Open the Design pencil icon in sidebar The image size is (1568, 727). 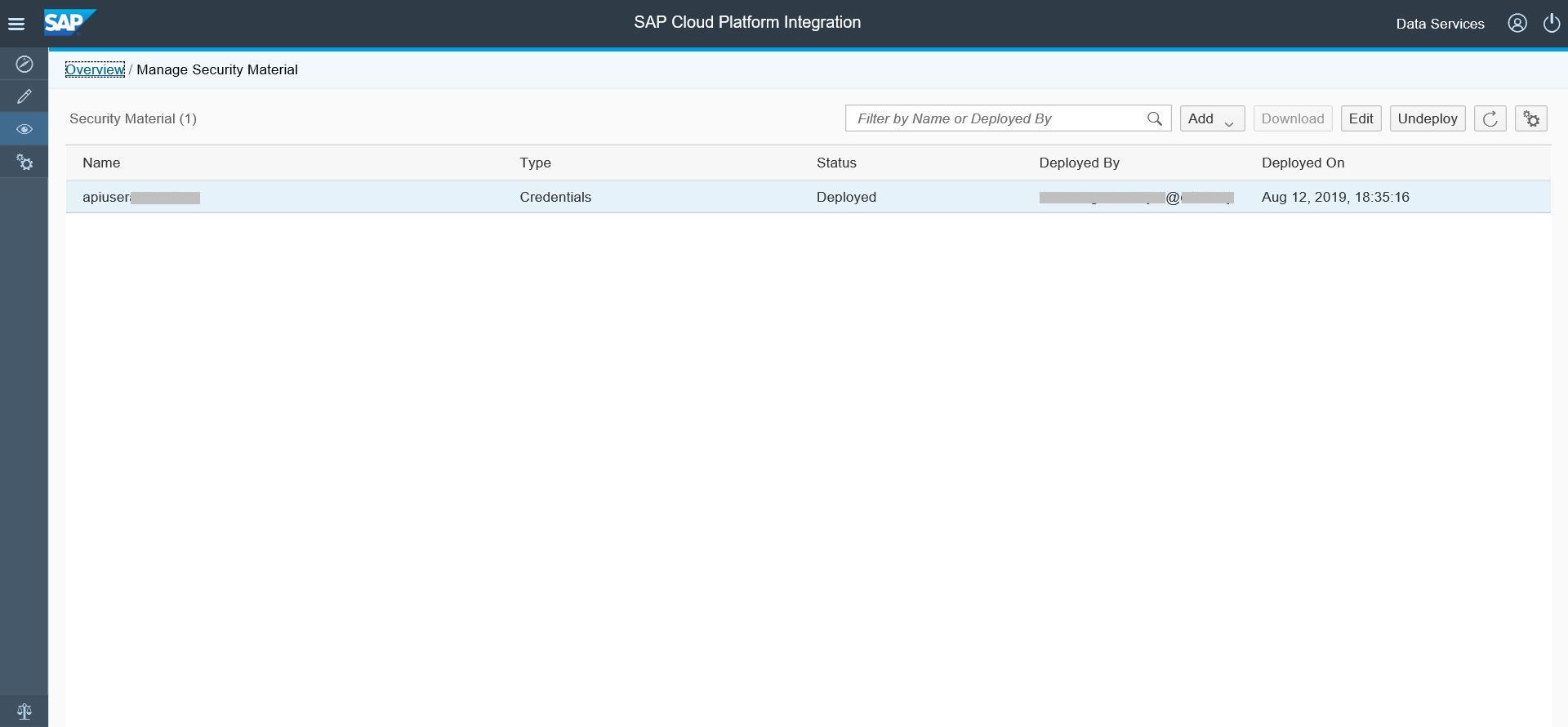coord(24,96)
